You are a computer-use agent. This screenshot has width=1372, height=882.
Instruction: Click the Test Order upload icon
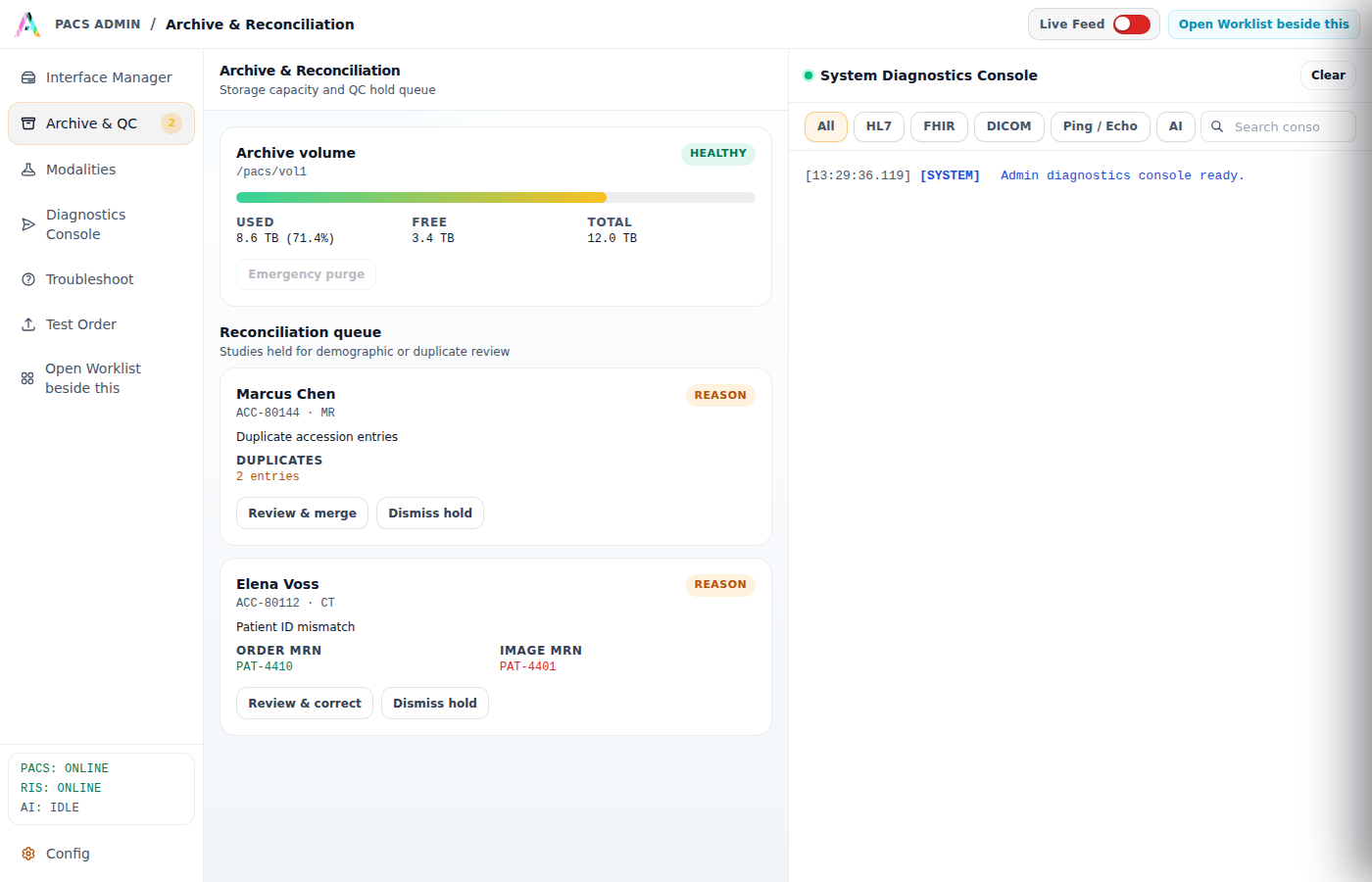coord(28,324)
